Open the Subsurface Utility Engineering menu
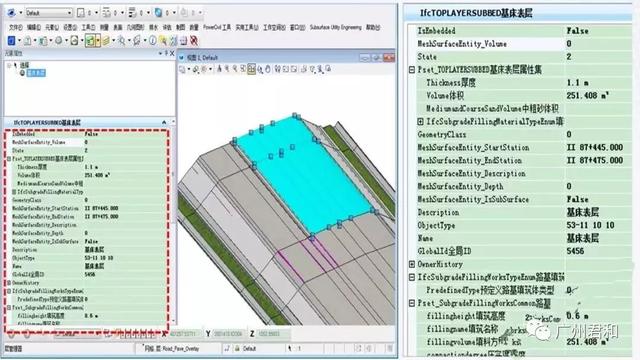The height and width of the screenshot is (360, 640). [336, 27]
